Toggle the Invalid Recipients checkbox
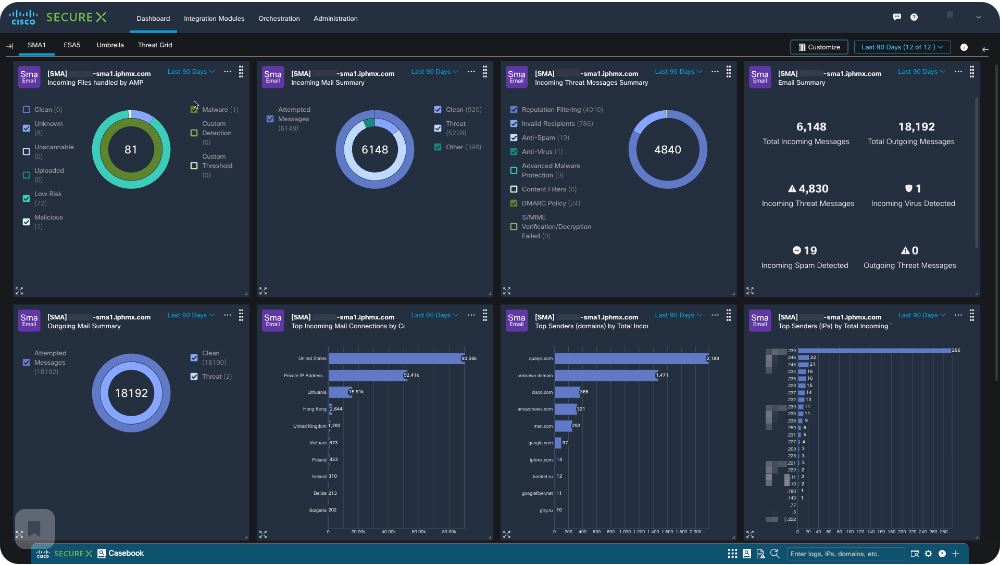 (x=513, y=123)
